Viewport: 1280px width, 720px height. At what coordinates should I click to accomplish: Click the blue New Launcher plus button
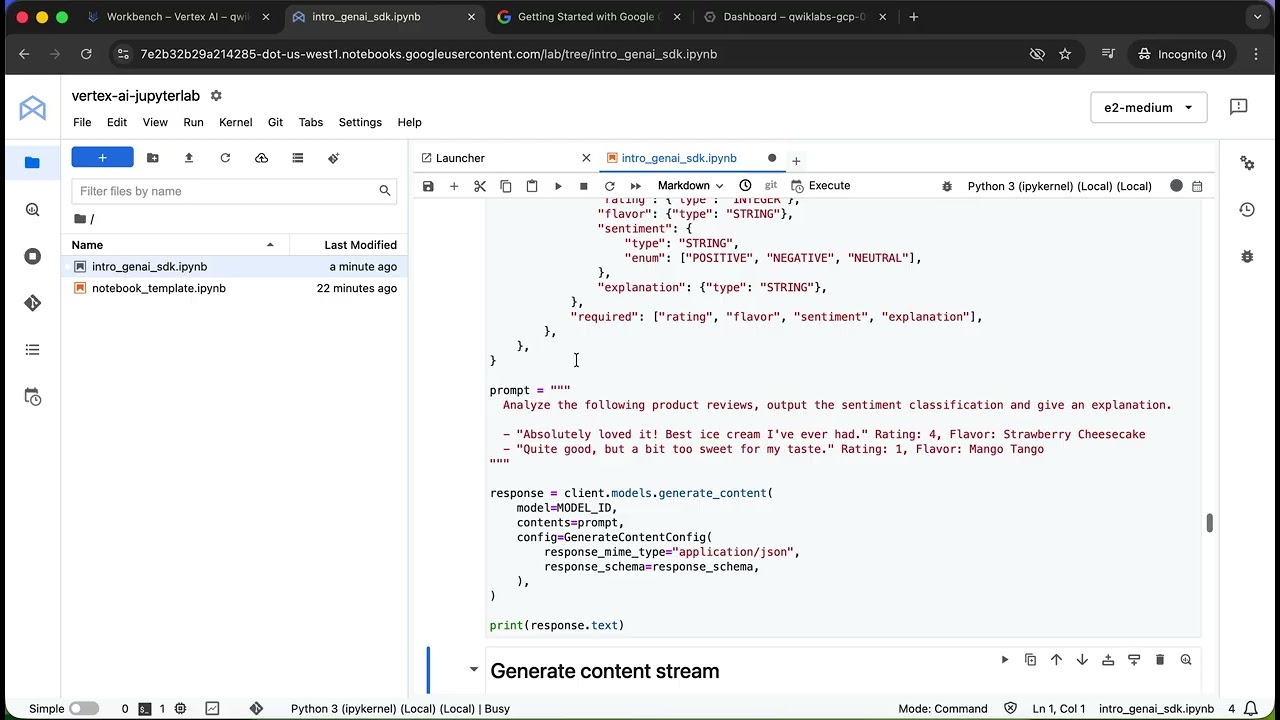pyautogui.click(x=102, y=157)
